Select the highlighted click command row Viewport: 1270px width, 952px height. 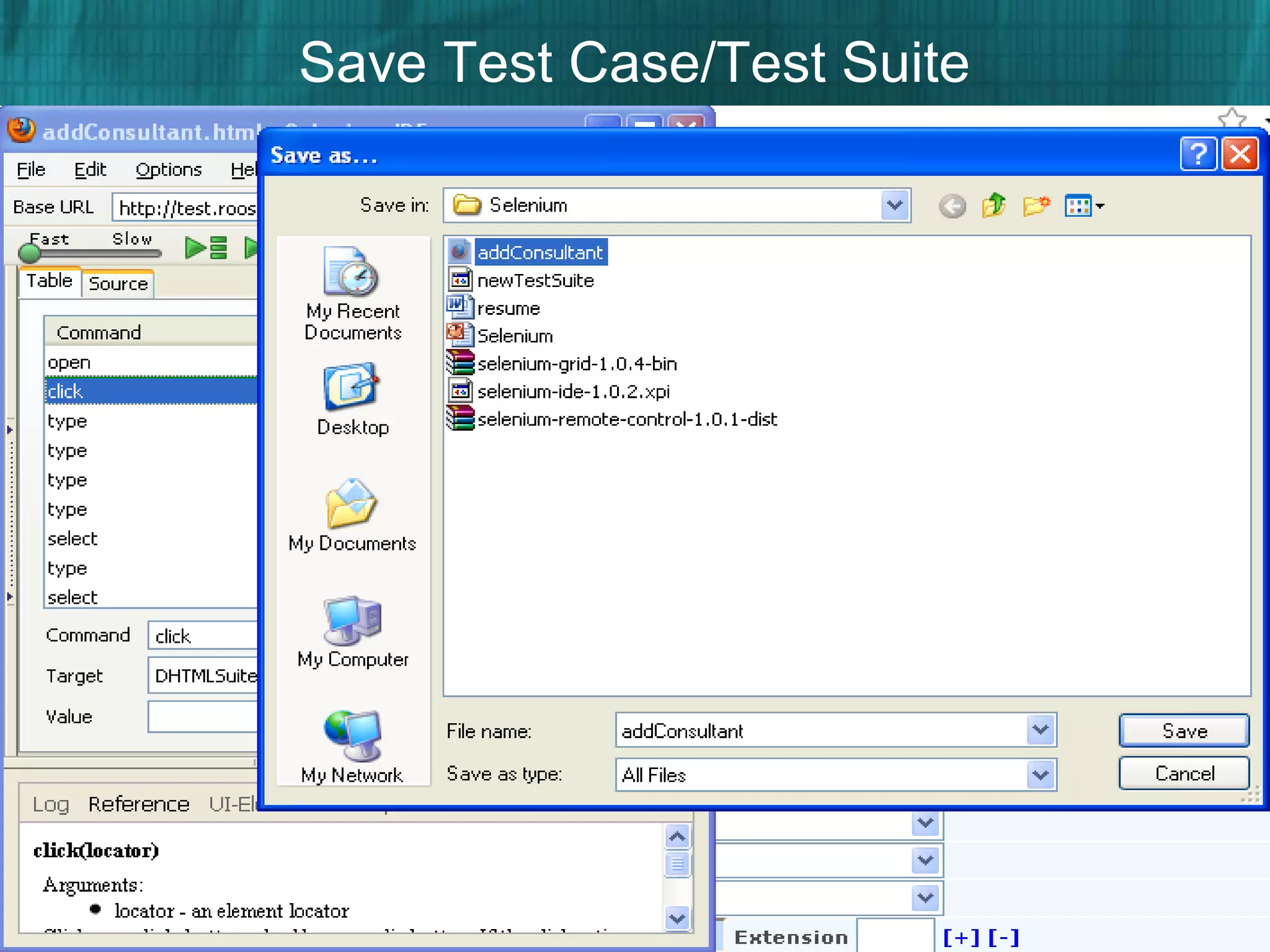click(151, 391)
